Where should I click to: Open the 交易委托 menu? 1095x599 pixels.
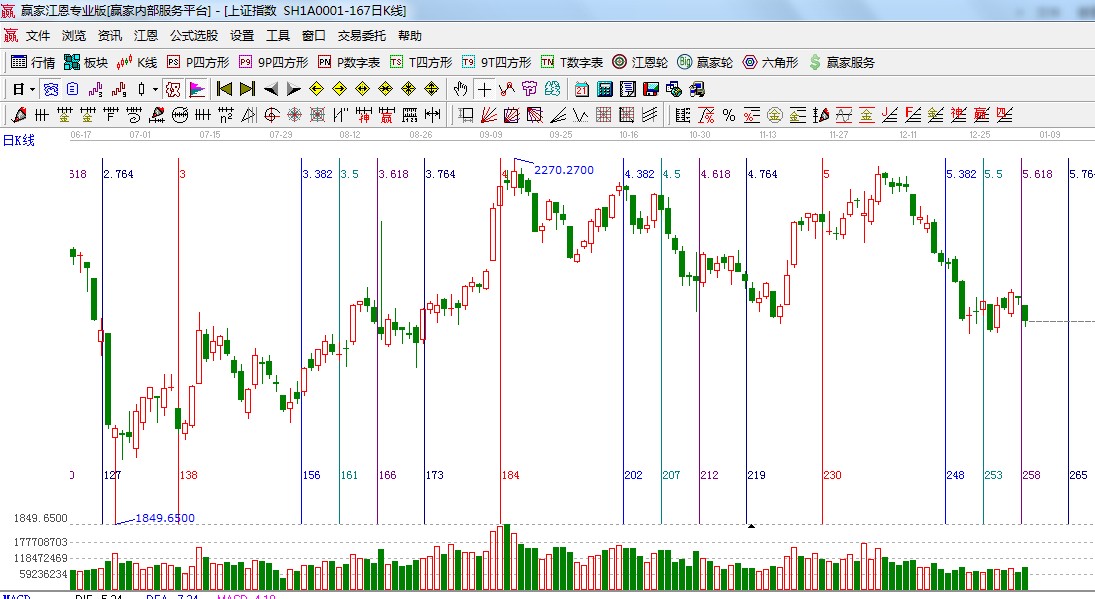pos(361,35)
